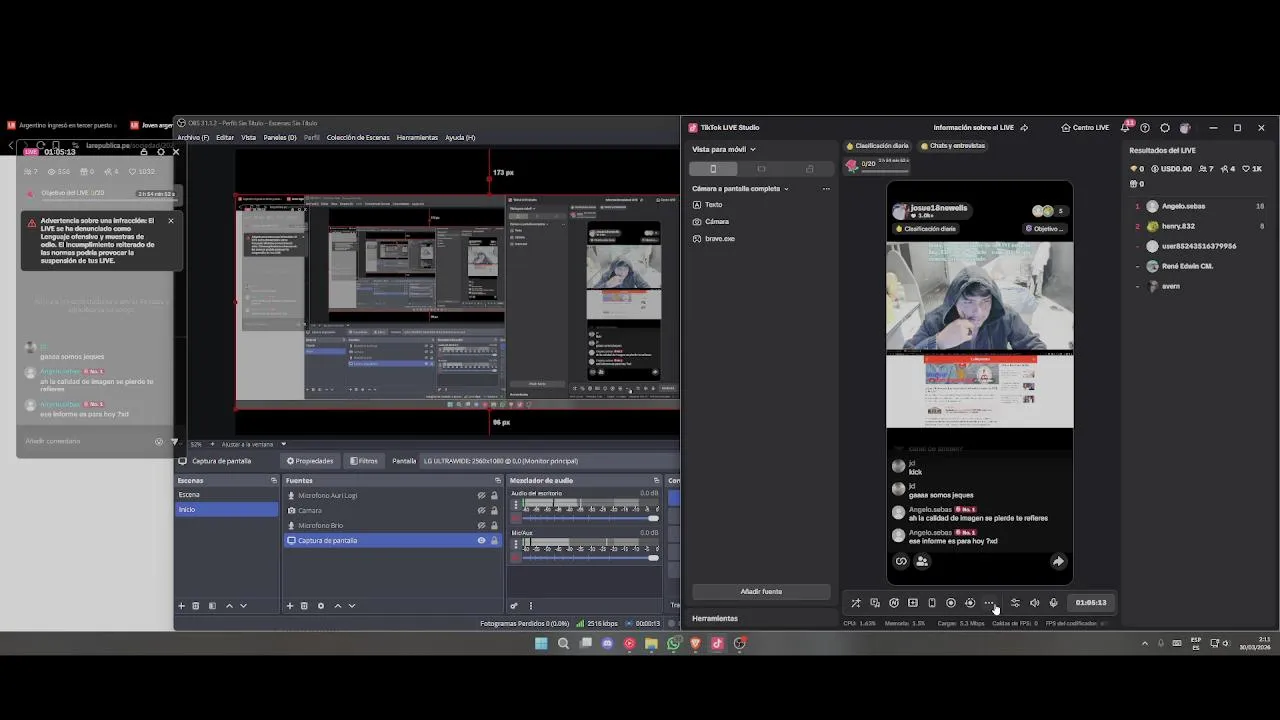Screen dimensions: 1280x720
Task: Click the add guests people icon in preview
Action: [922, 561]
